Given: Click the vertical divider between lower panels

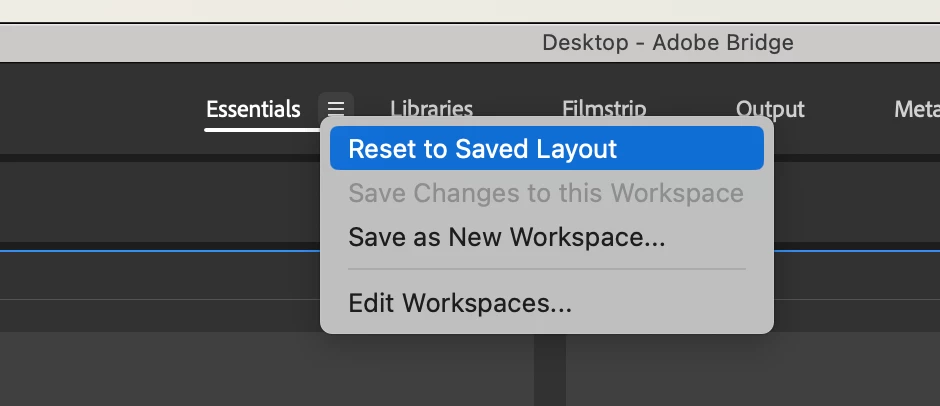Looking at the screenshot, I should tap(550, 369).
